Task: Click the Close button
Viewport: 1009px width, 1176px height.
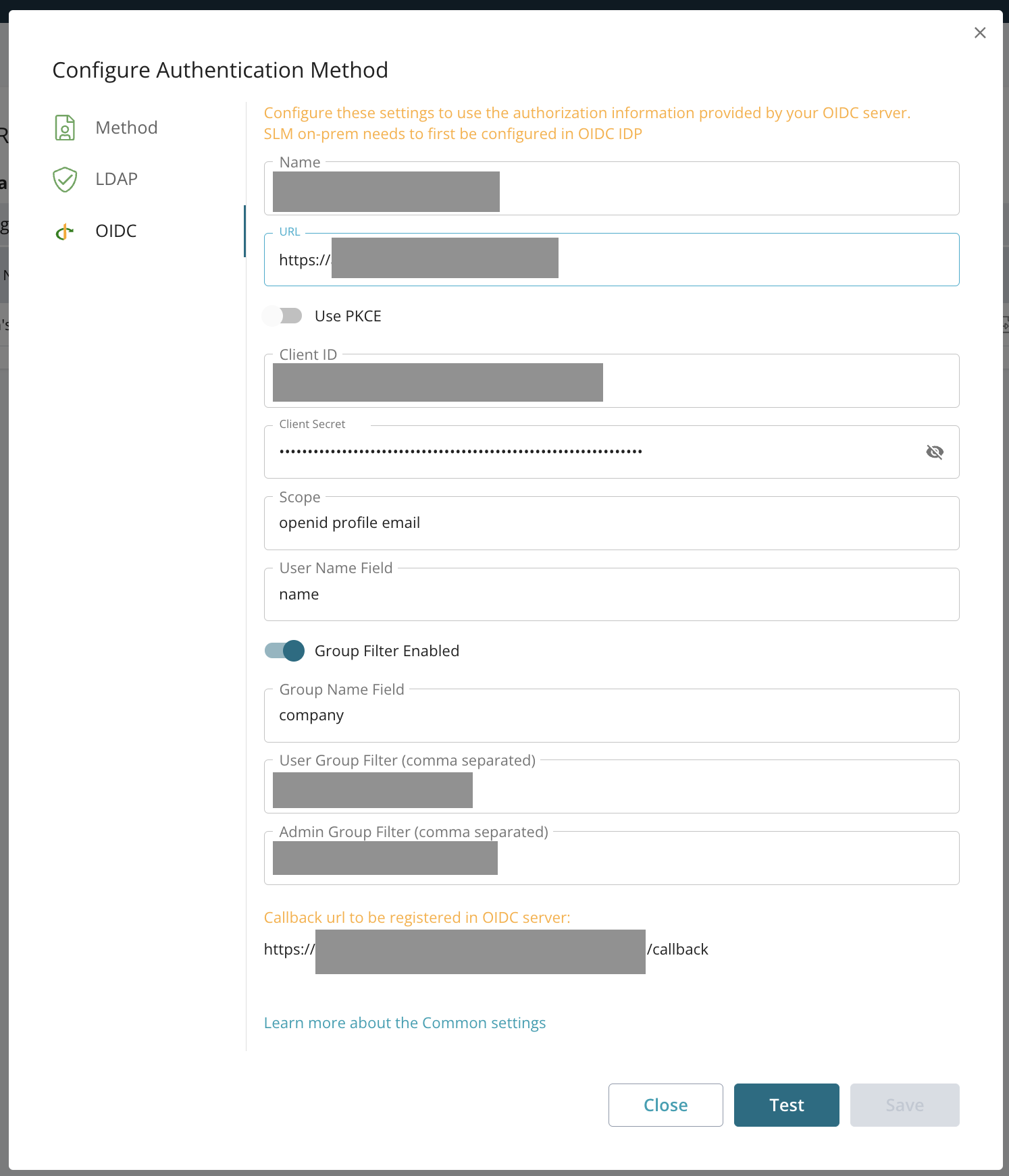Action: pos(665,1105)
